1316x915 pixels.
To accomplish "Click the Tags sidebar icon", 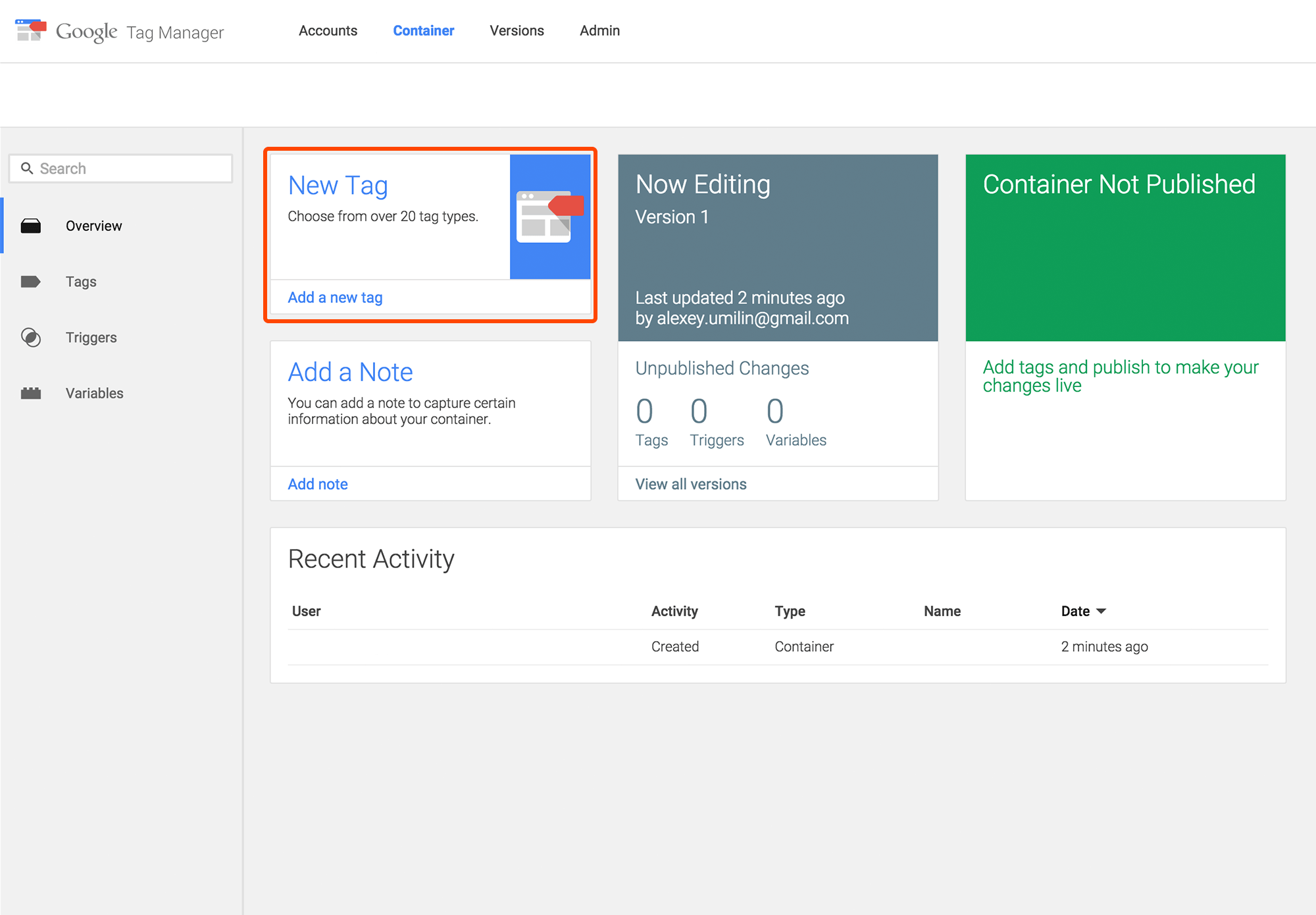I will tap(30, 282).
